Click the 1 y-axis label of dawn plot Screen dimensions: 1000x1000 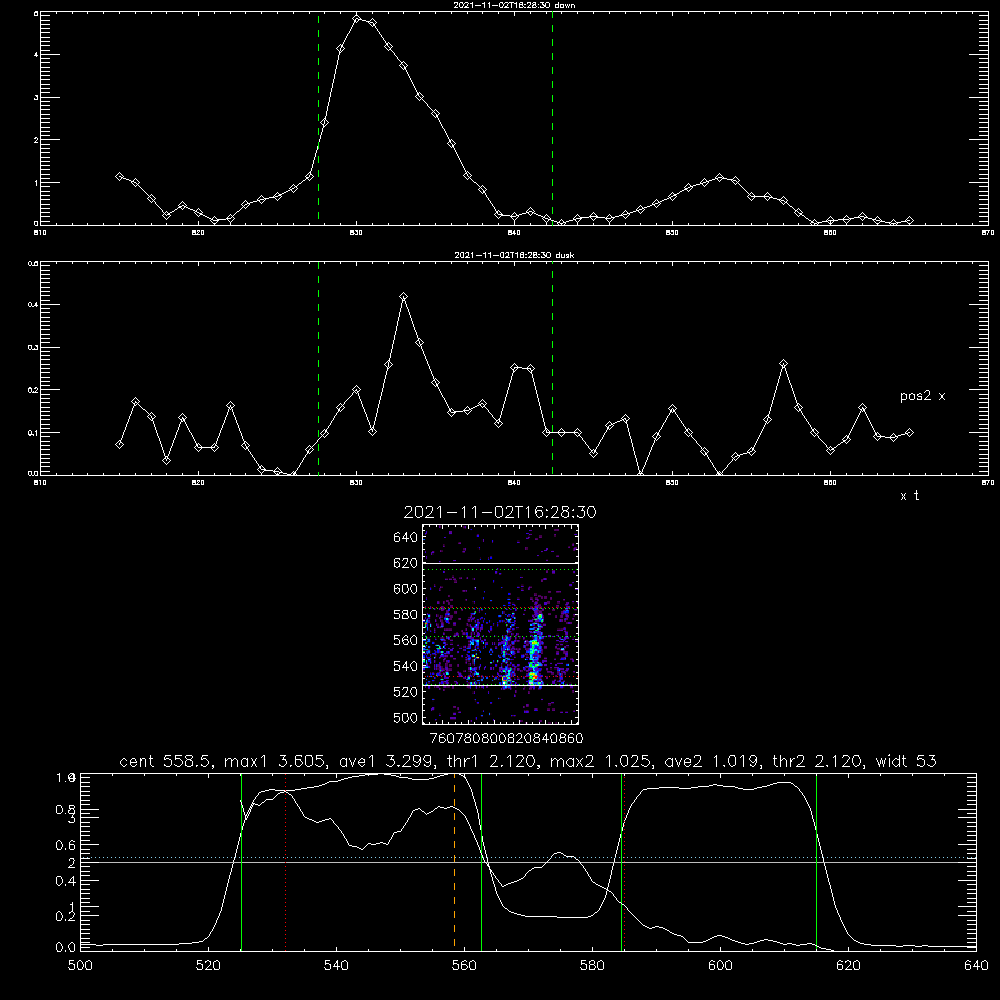[36, 182]
